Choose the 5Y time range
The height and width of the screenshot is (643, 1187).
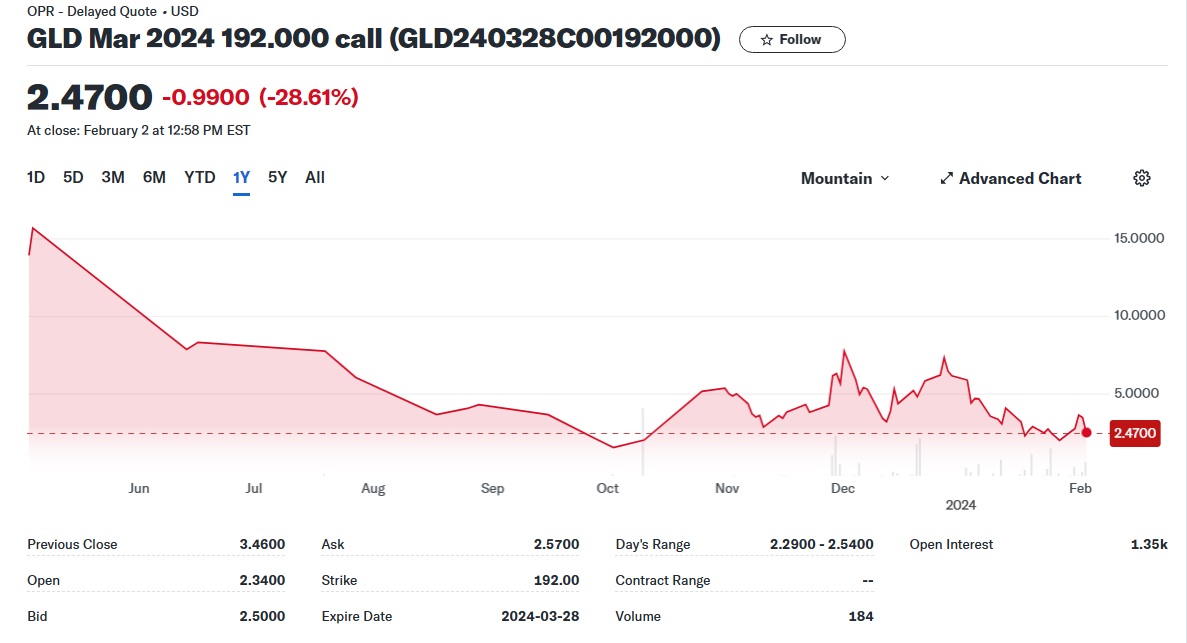coord(278,177)
